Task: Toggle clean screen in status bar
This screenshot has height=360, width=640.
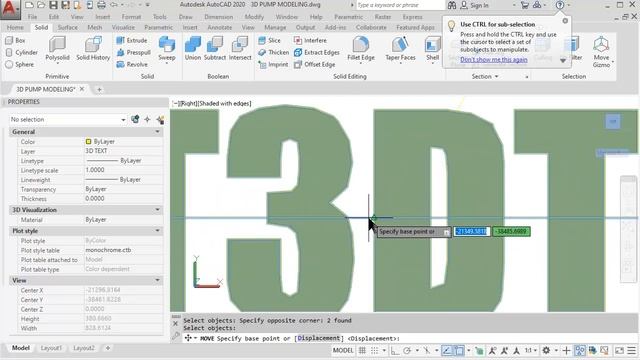Action: (x=619, y=351)
